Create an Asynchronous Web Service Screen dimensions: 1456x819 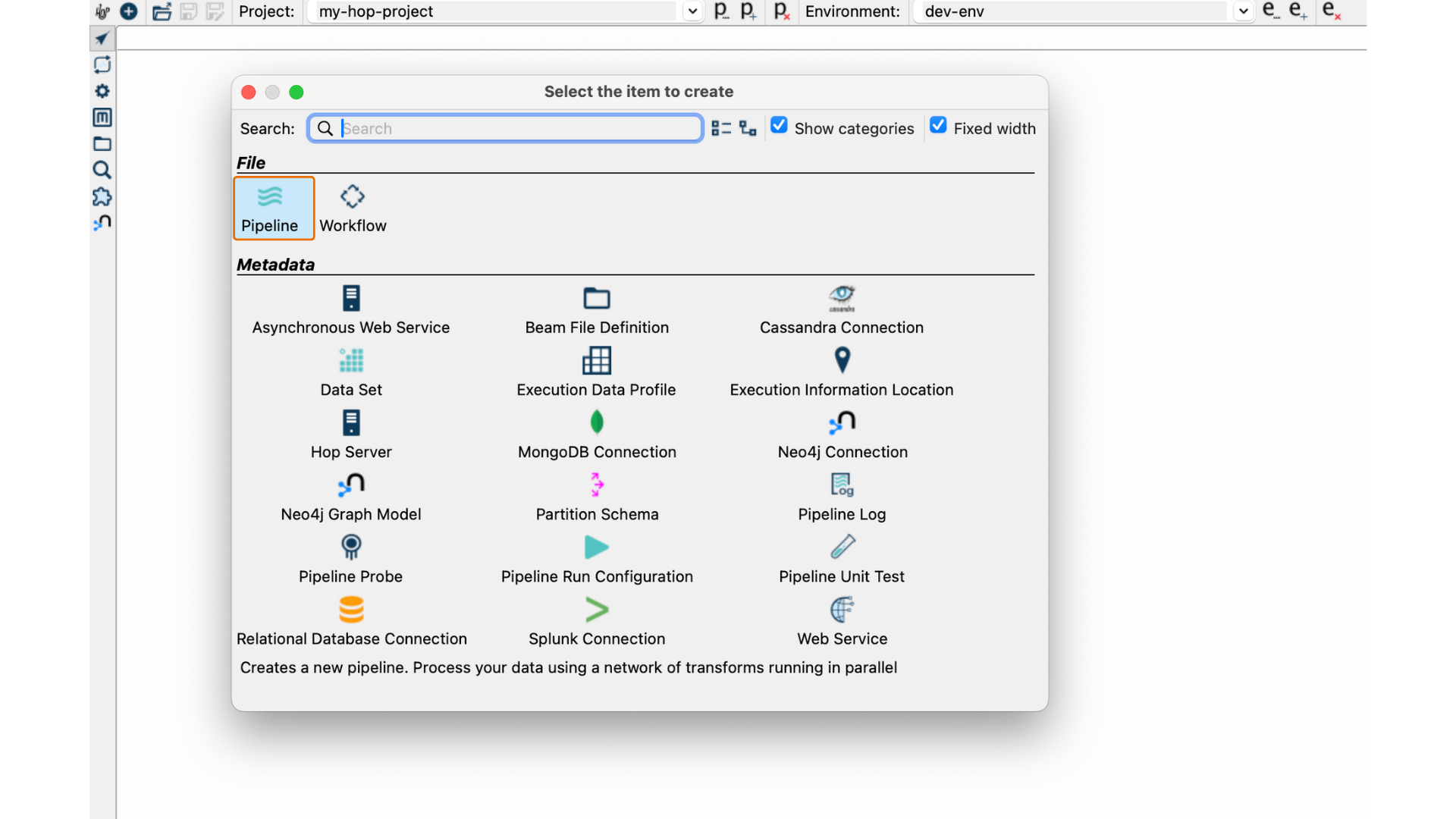click(351, 310)
